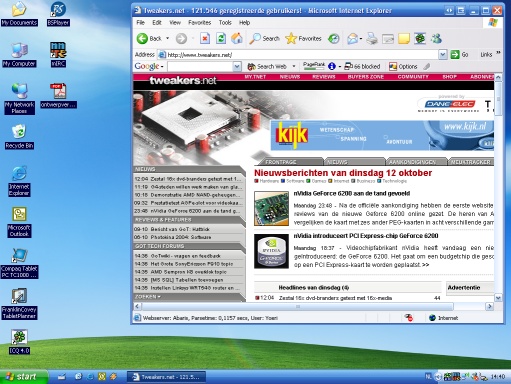Select Compaq Tablet PC TC1000 desktop shortcut
The image size is (511, 384).
[x=19, y=263]
